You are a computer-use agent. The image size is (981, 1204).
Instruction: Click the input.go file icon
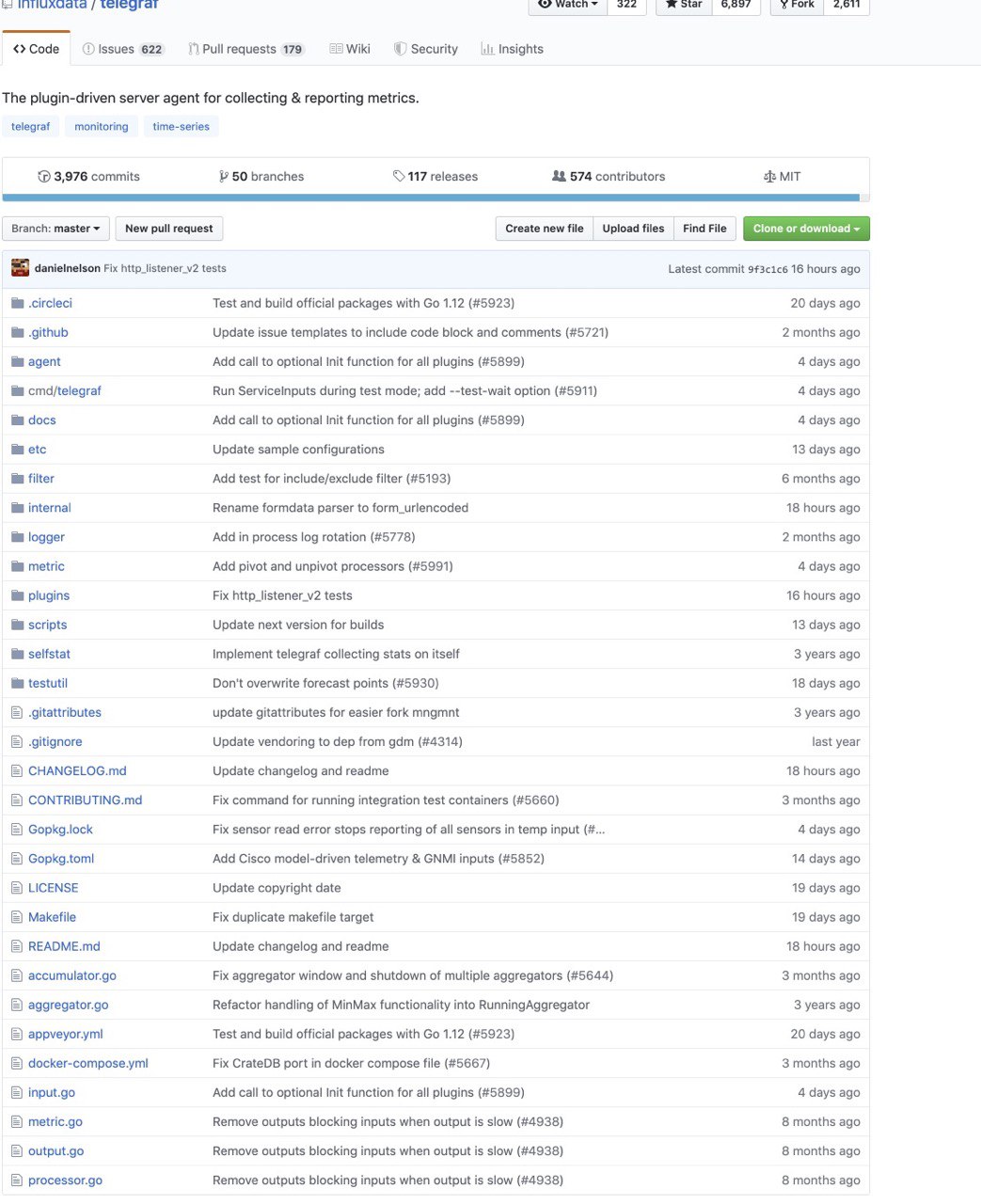pos(17,1092)
